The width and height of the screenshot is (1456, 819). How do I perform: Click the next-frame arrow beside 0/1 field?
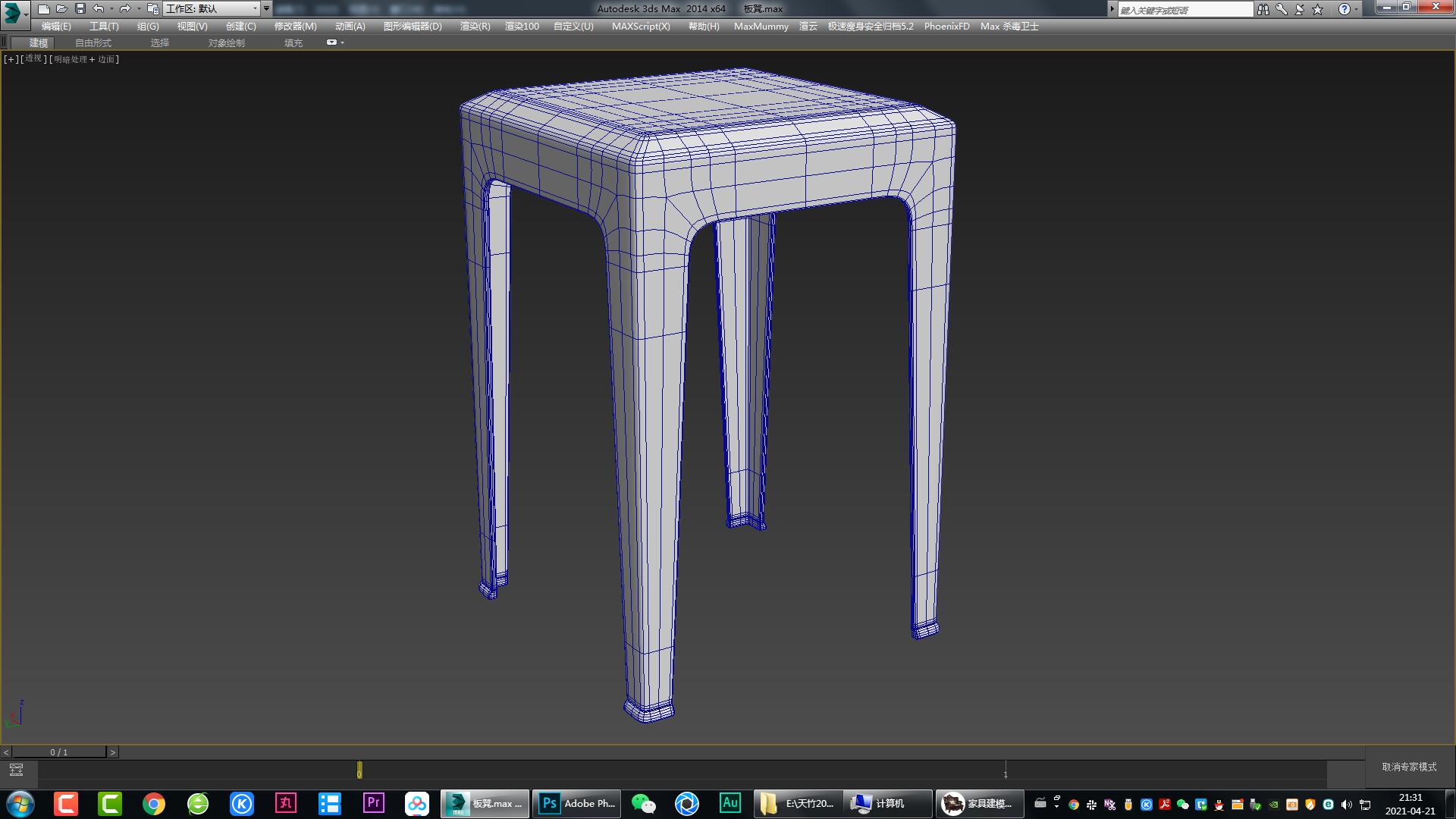[112, 752]
